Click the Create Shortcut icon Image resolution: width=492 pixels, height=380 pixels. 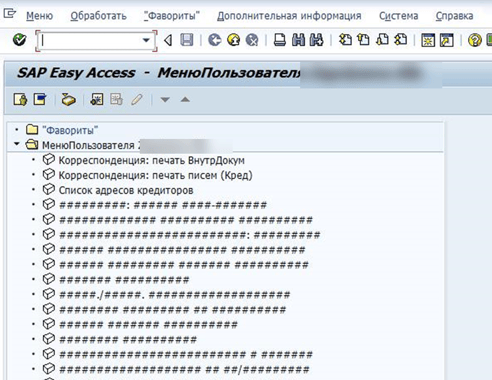coord(447,40)
